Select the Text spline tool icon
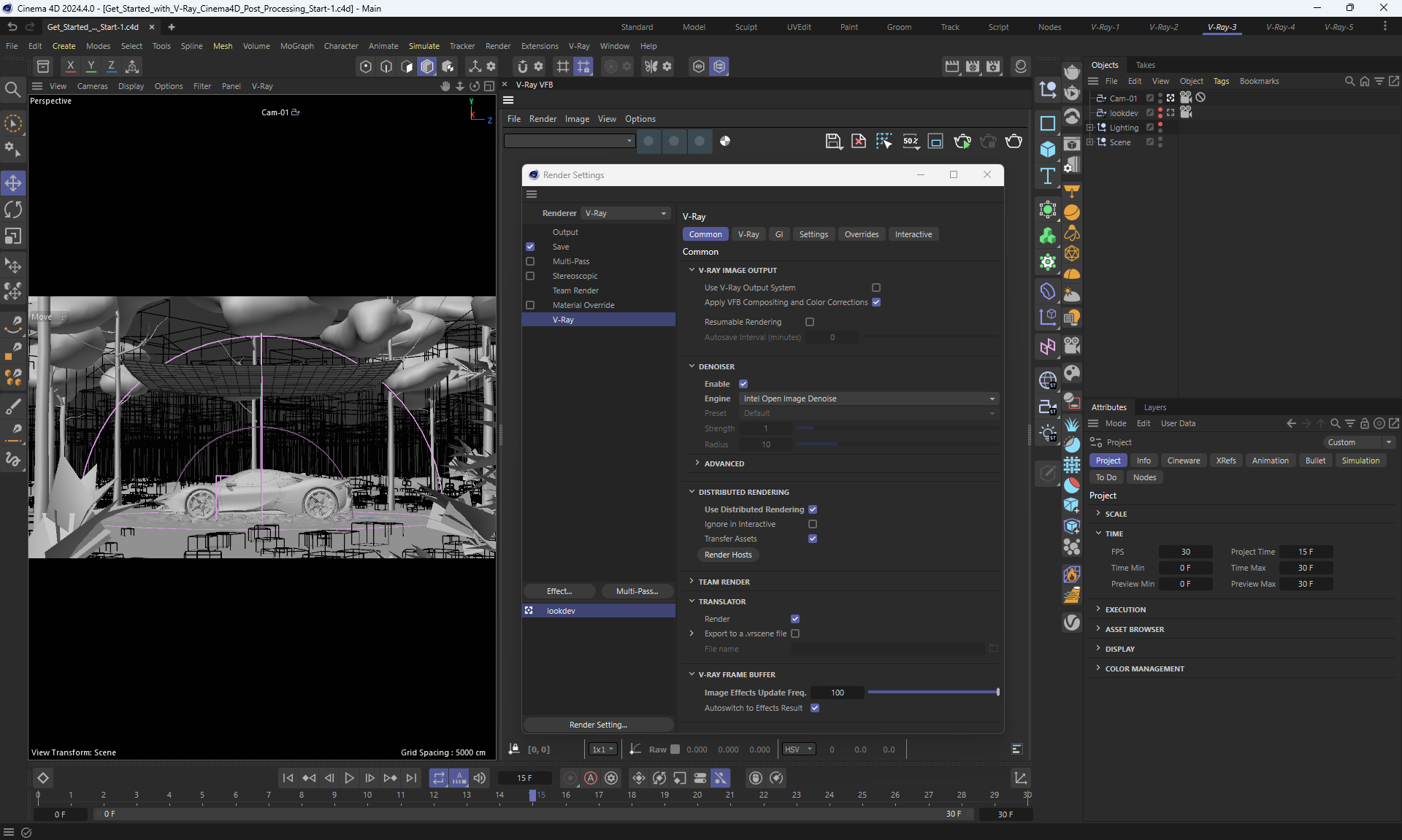Image resolution: width=1402 pixels, height=840 pixels. pos(1048,176)
